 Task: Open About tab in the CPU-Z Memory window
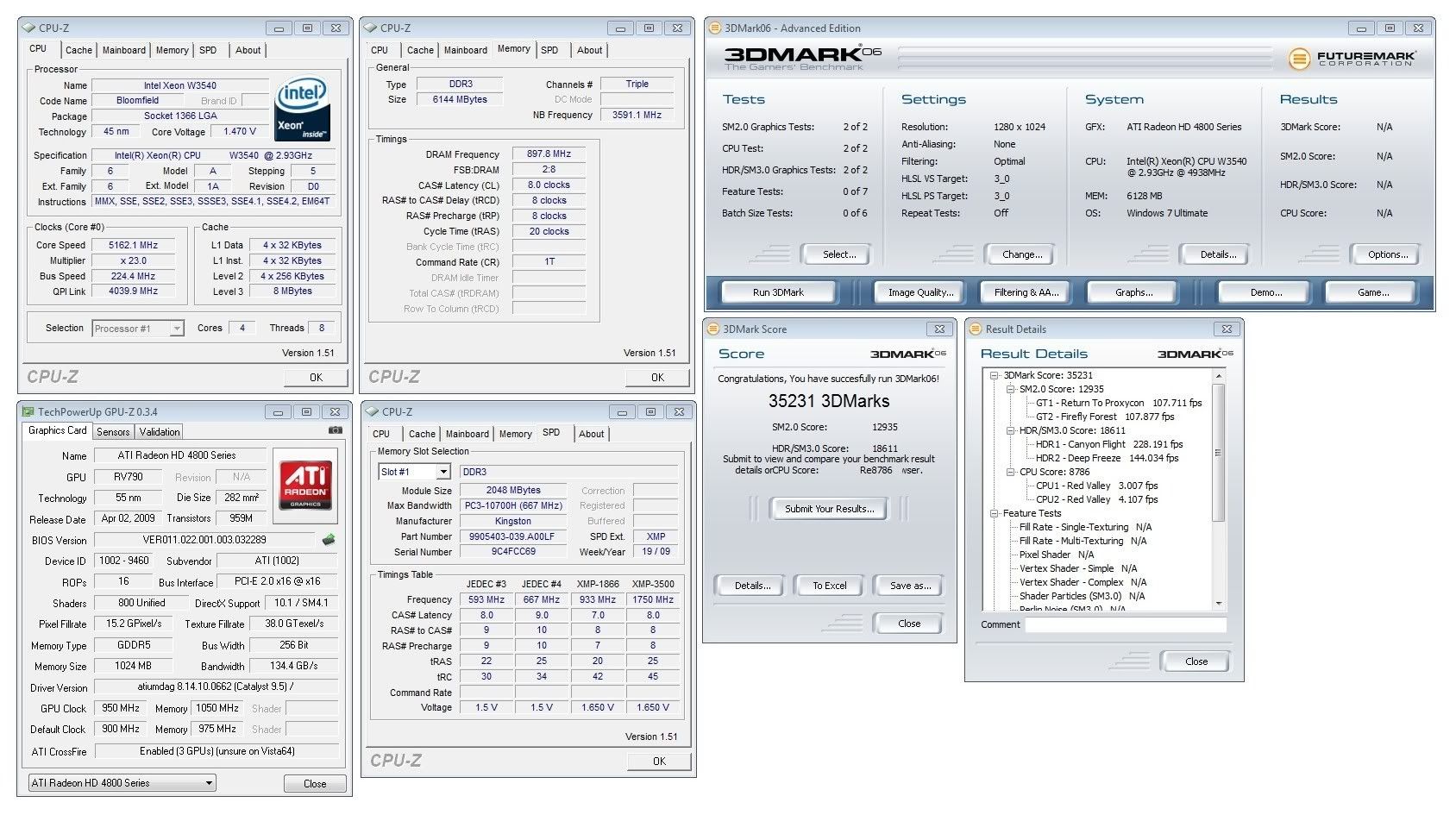tap(590, 50)
